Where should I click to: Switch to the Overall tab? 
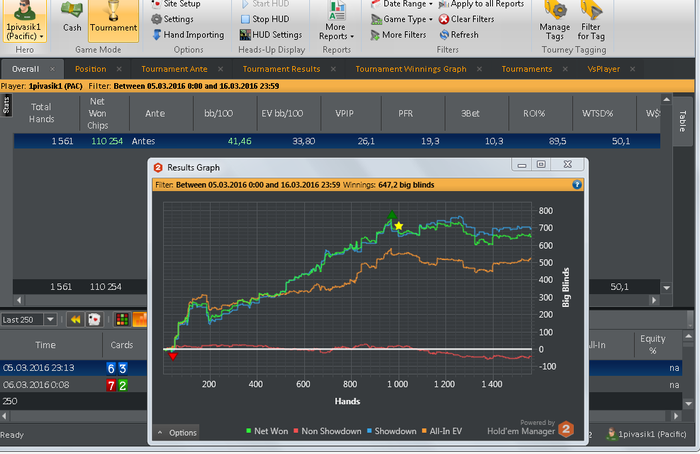point(26,69)
